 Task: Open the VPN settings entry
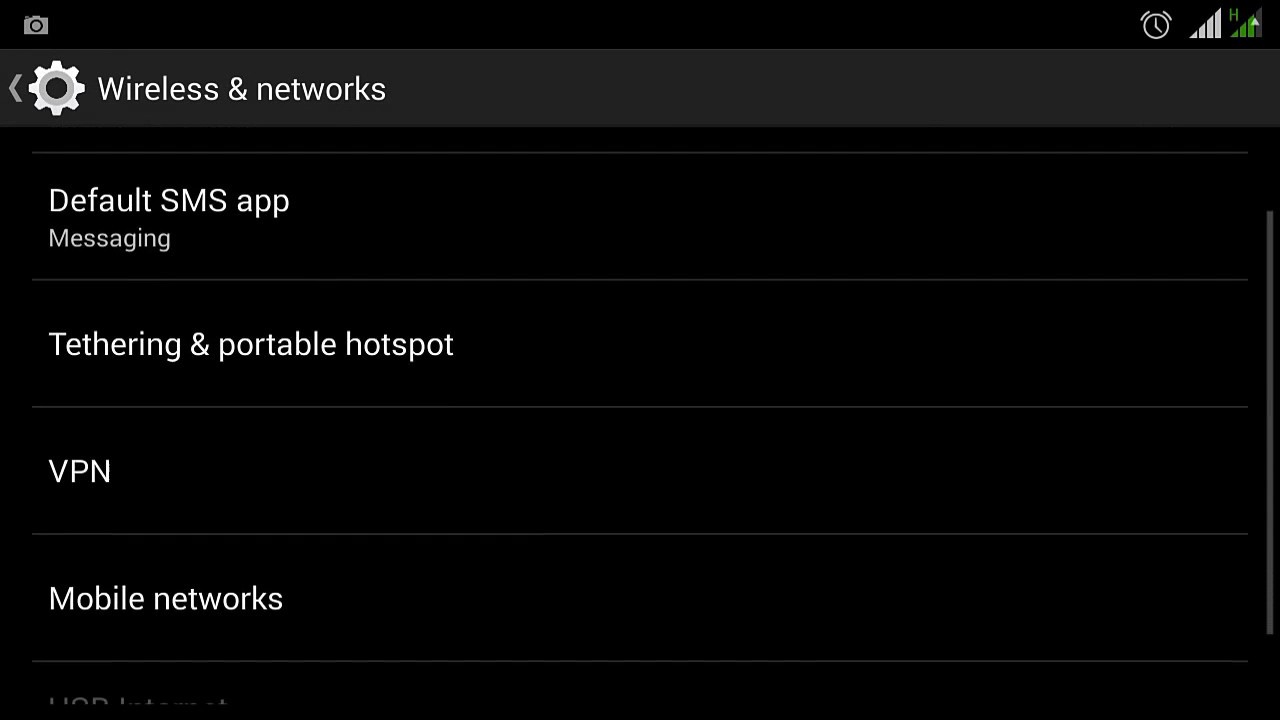pyautogui.click(x=640, y=471)
